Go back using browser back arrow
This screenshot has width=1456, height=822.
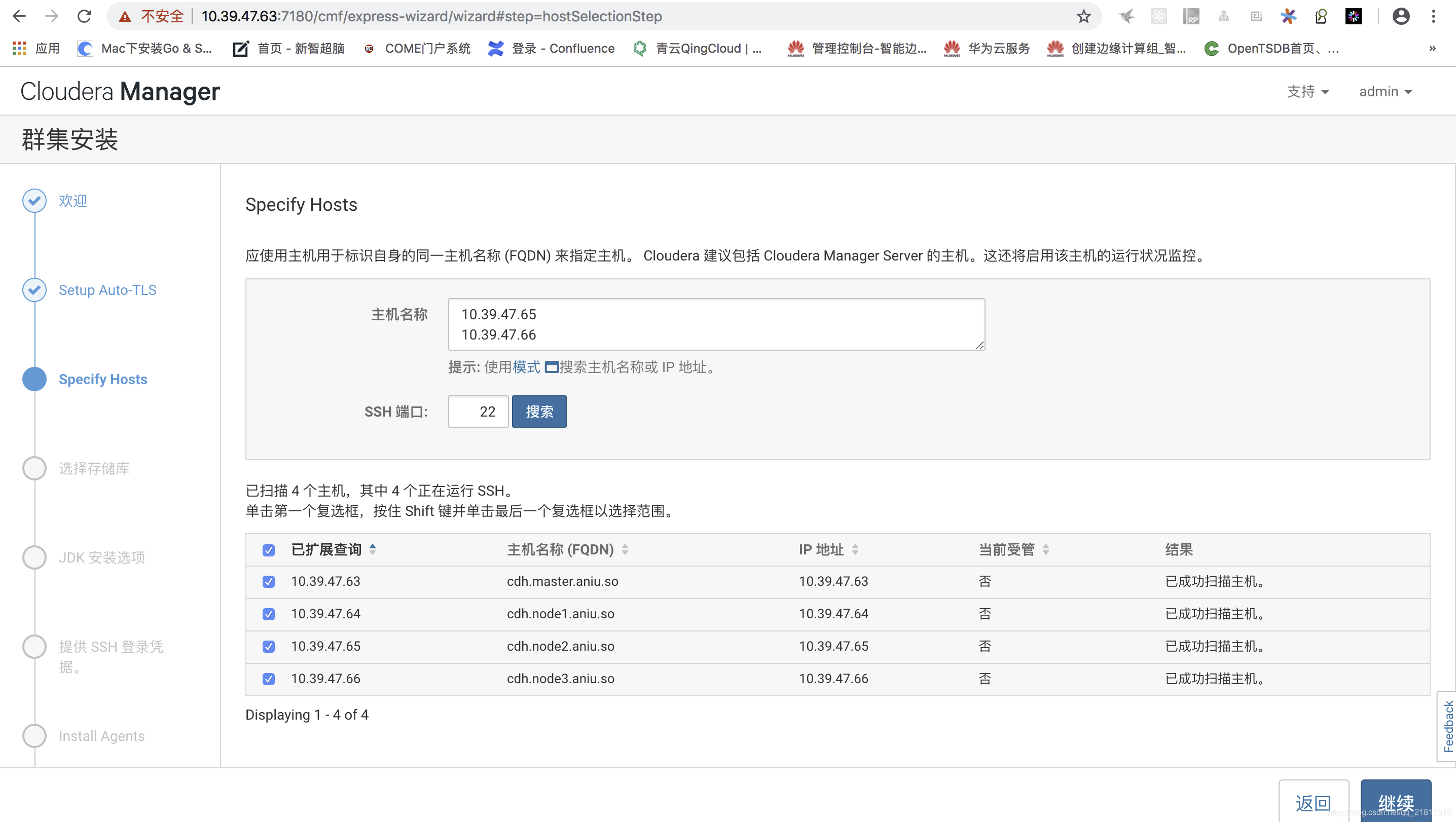19,16
